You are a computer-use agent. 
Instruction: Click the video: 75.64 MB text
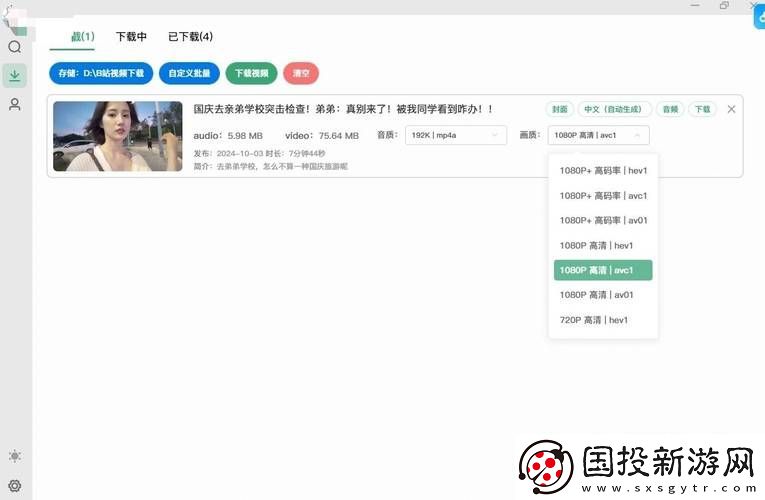[x=322, y=136]
